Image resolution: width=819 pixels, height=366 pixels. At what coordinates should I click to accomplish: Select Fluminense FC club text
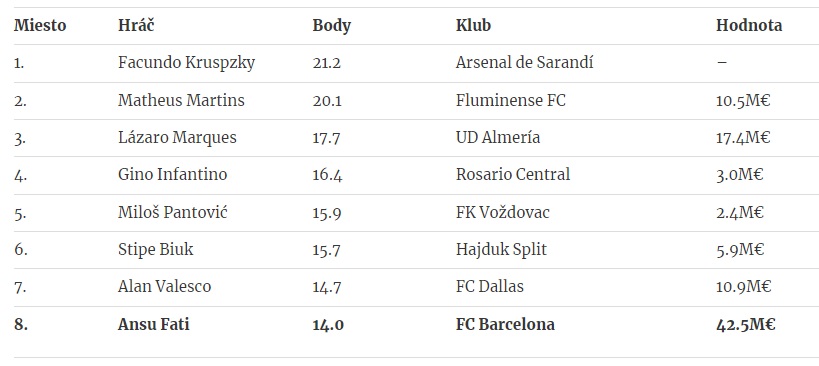(510, 100)
